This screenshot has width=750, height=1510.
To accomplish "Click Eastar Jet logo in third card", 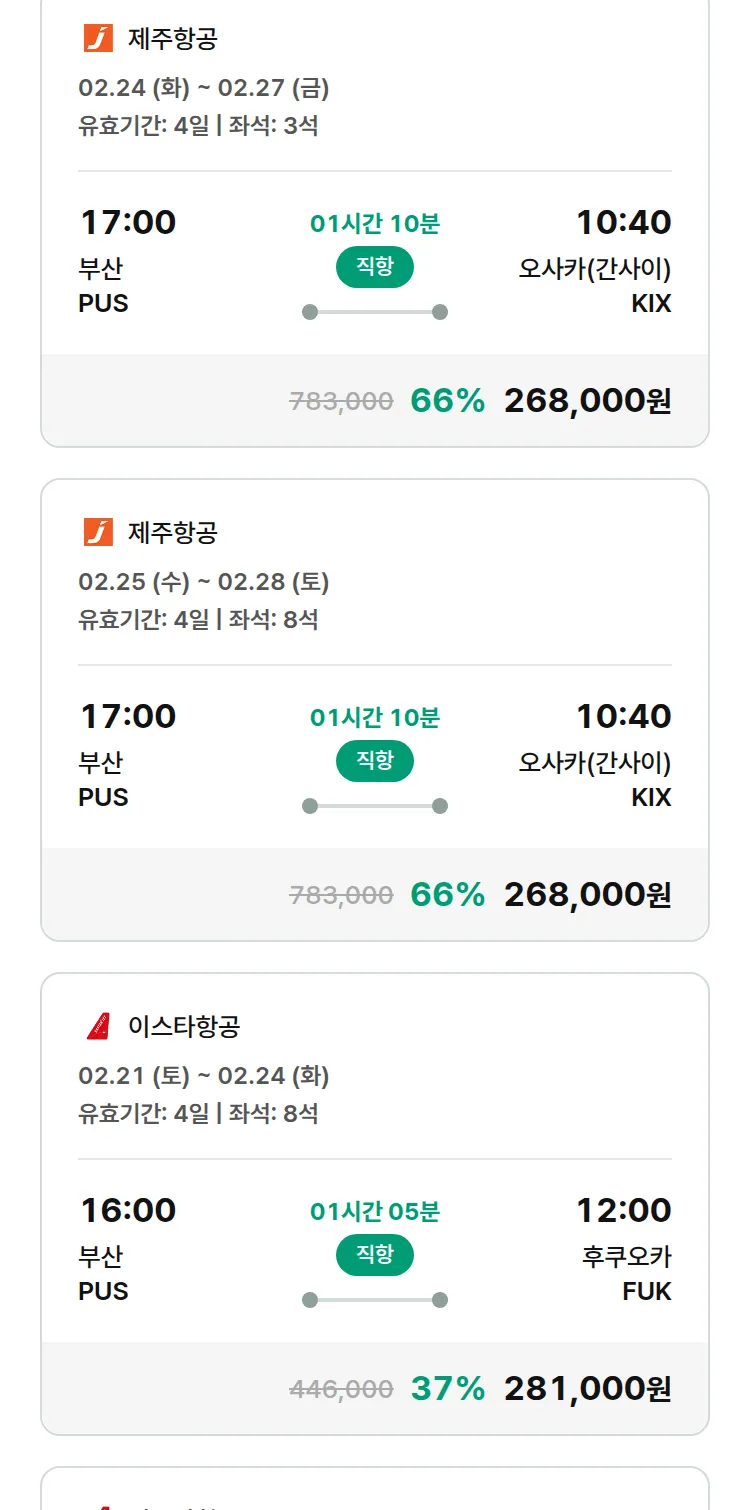I will click(x=98, y=1026).
